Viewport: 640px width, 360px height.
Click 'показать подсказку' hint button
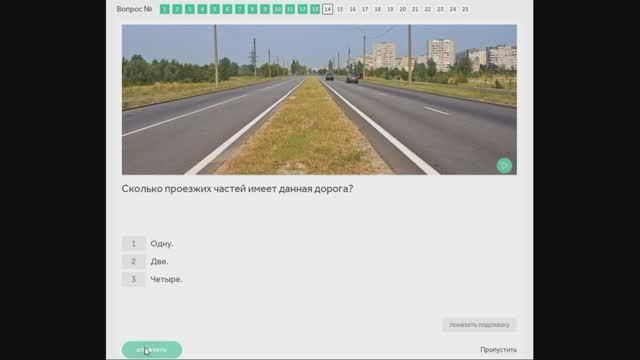point(480,325)
